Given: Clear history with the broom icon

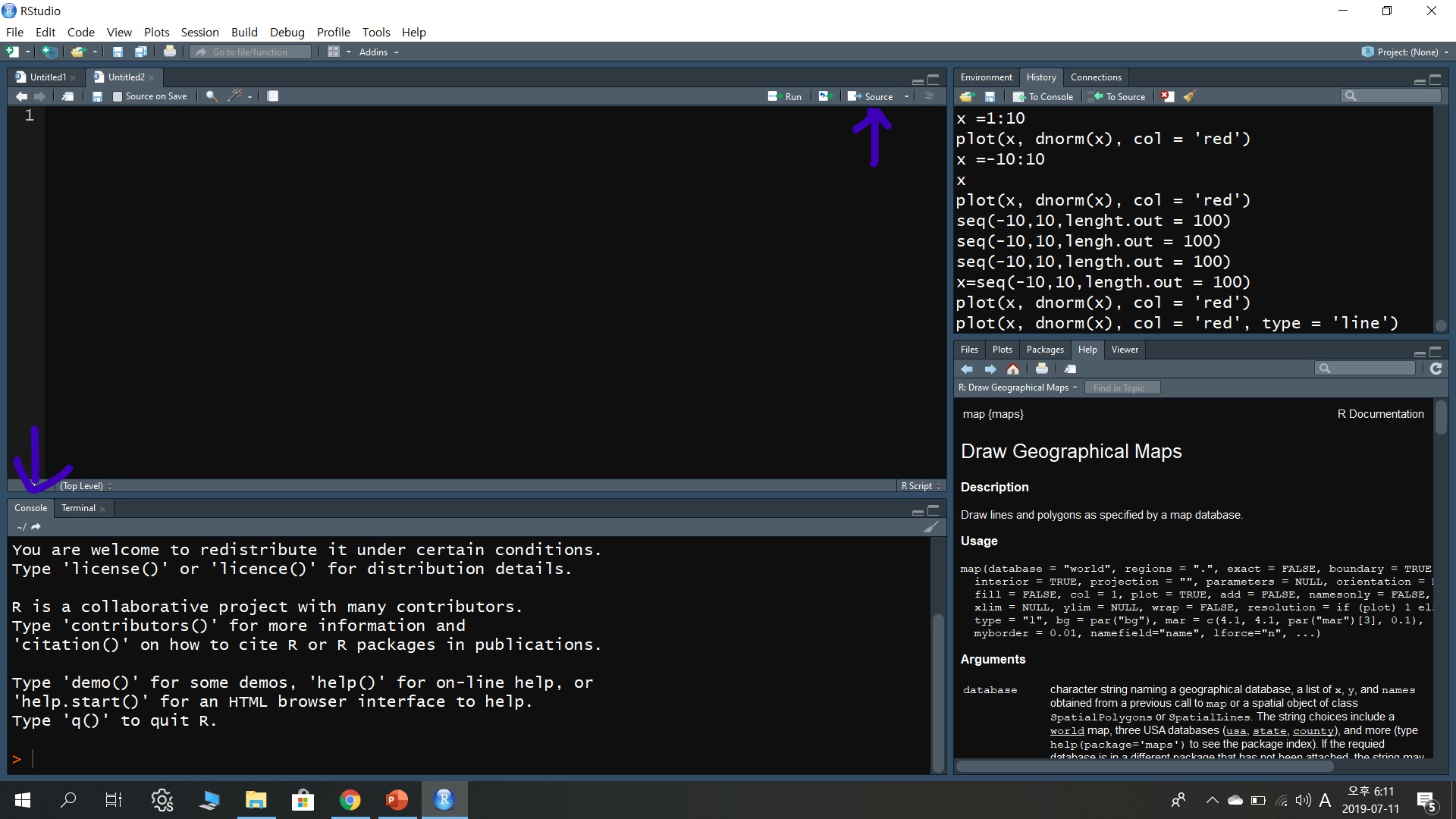Looking at the screenshot, I should [x=1190, y=96].
